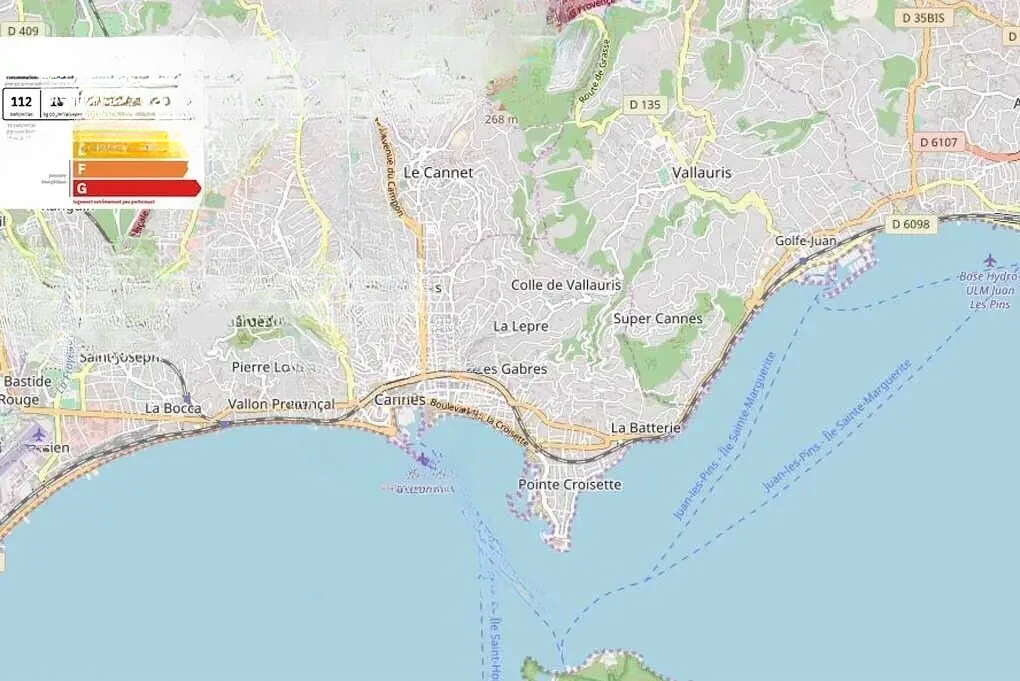Viewport: 1020px width, 681px height.
Task: Click the La Bocca label
Action: pos(173,408)
